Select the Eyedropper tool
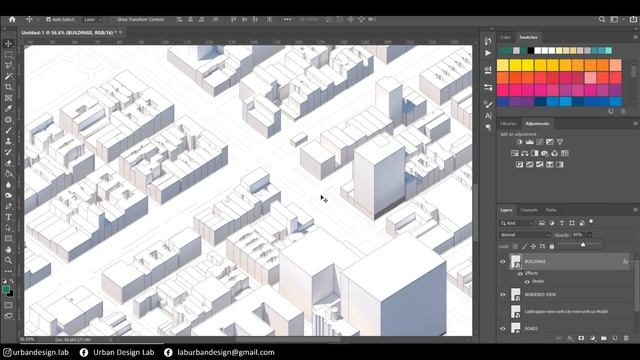 [8, 109]
